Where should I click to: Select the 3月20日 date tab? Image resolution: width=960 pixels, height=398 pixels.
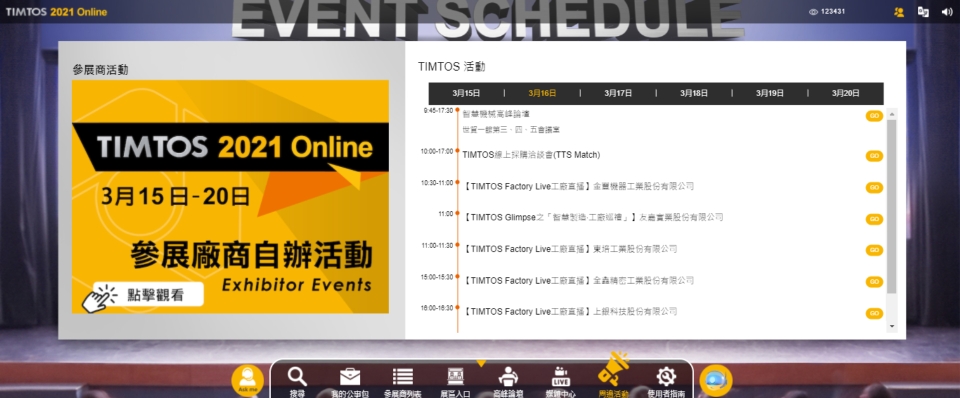[846, 94]
